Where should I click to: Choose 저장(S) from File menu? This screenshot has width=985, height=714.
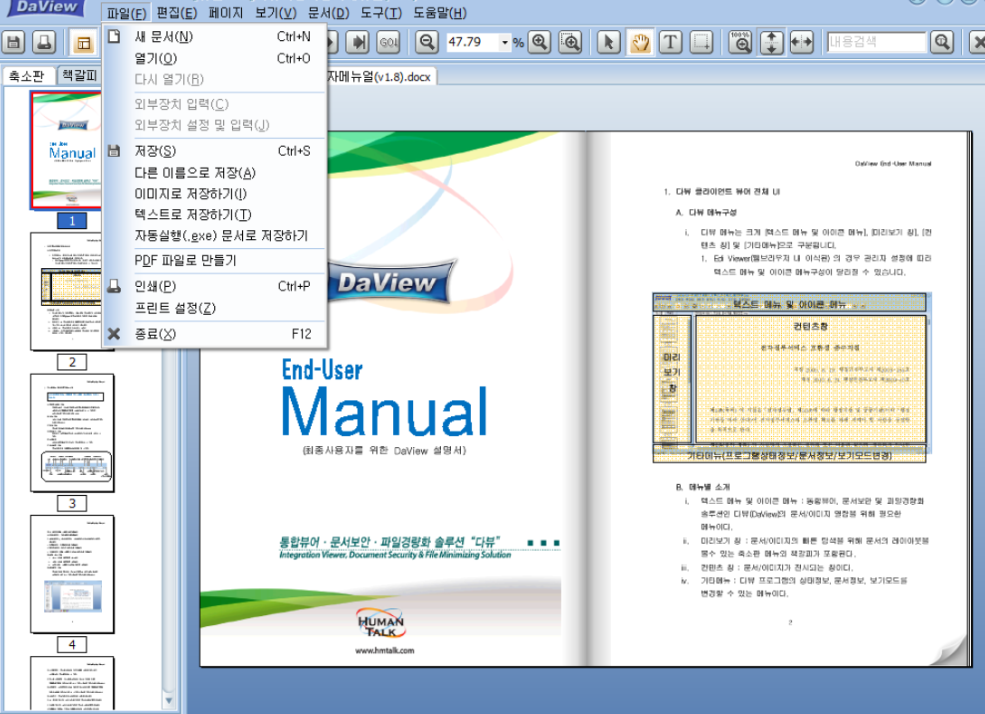tap(214, 151)
